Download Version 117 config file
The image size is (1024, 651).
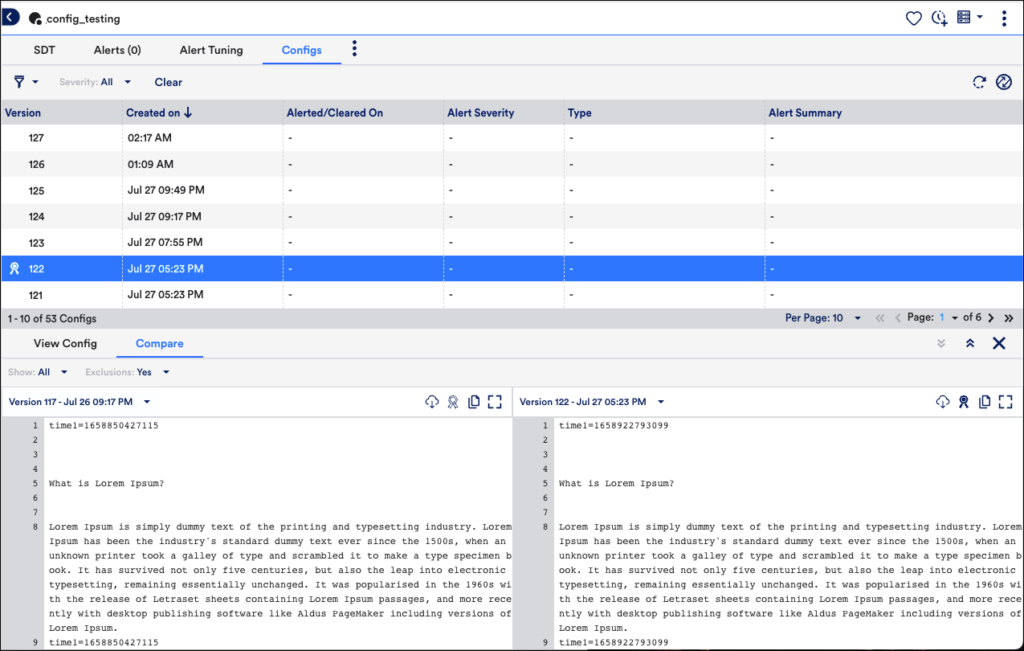tap(432, 401)
